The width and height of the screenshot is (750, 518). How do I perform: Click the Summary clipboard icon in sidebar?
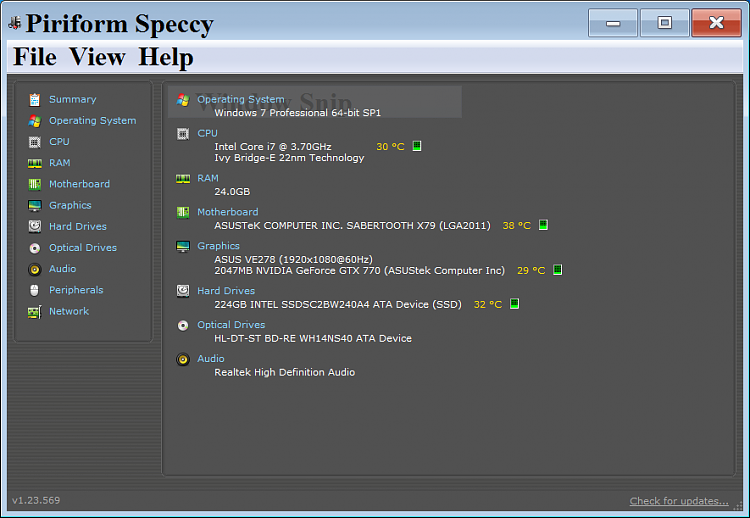coord(34,99)
